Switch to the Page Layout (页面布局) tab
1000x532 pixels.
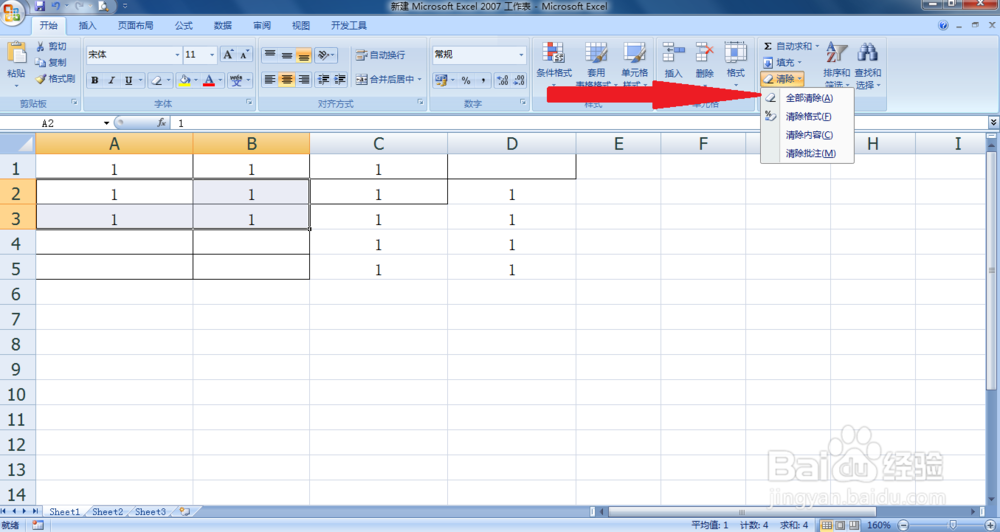(135, 26)
